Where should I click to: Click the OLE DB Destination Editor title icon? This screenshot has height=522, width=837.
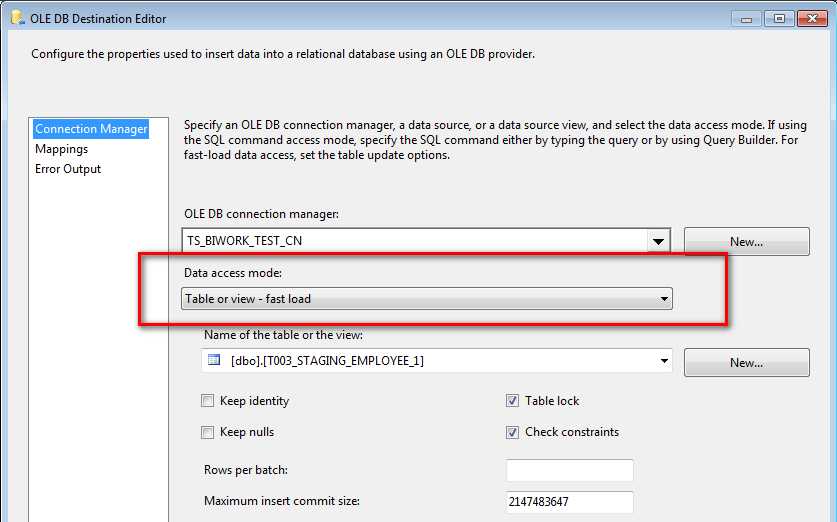coord(16,18)
